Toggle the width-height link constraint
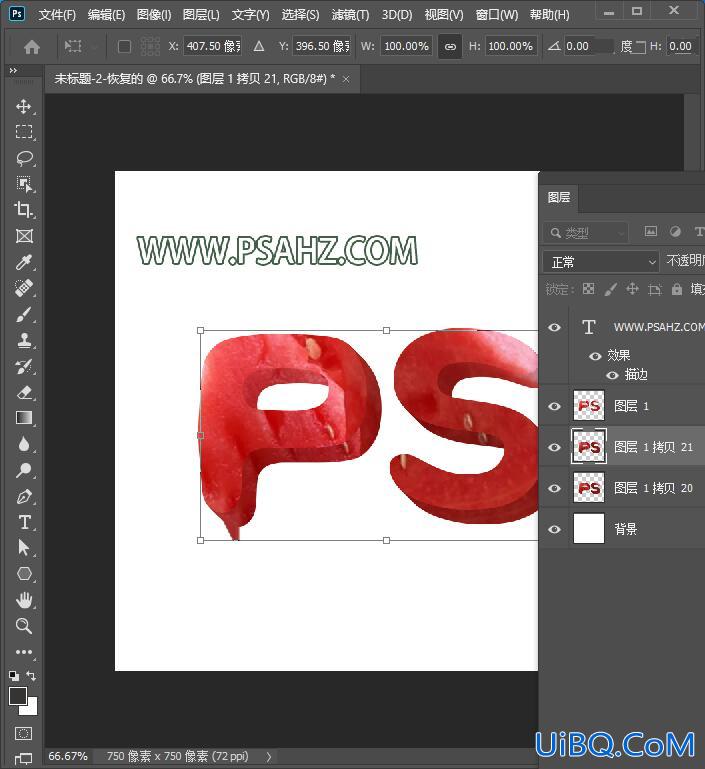705x769 pixels. click(450, 47)
